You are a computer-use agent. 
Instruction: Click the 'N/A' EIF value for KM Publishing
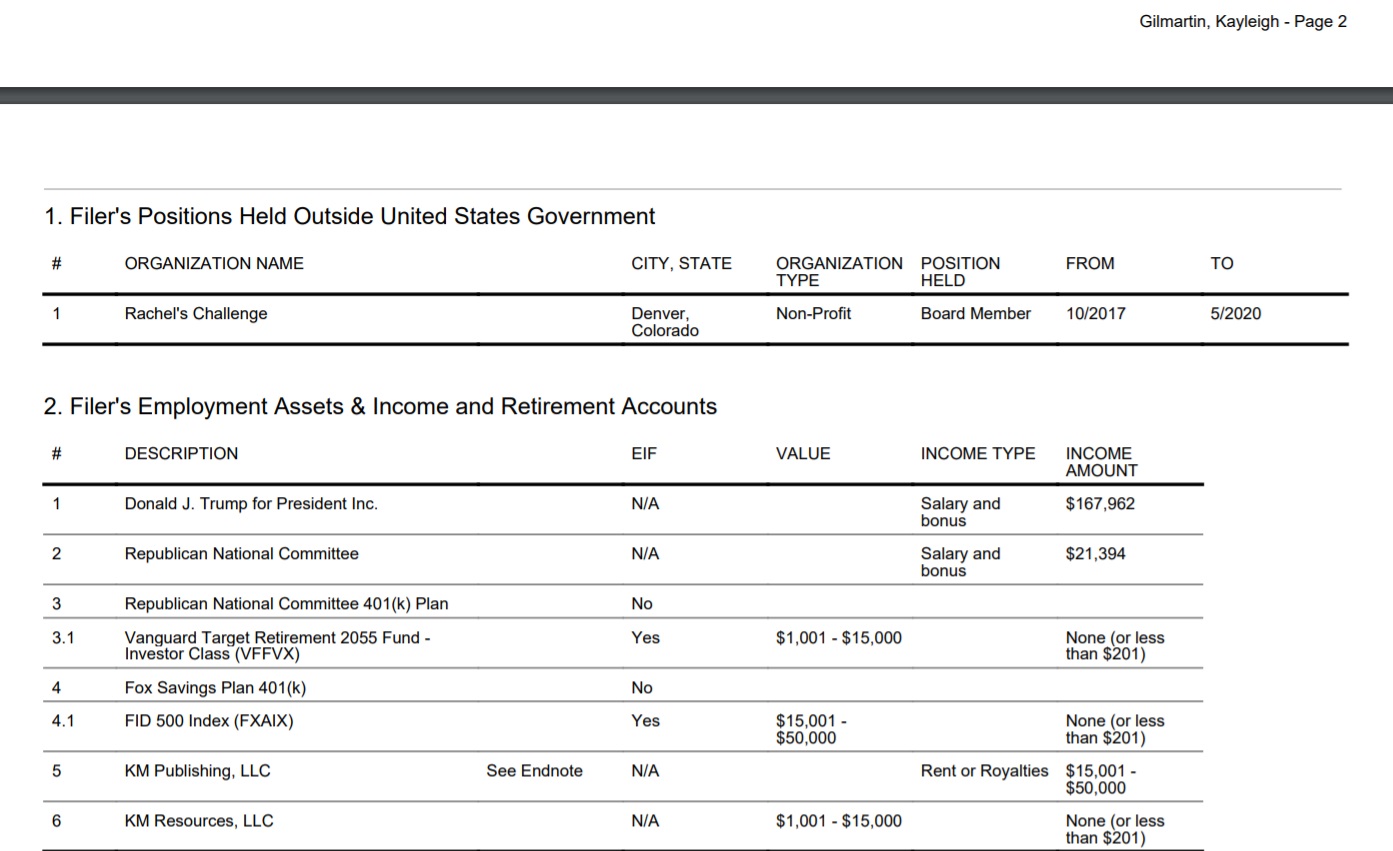pos(645,771)
